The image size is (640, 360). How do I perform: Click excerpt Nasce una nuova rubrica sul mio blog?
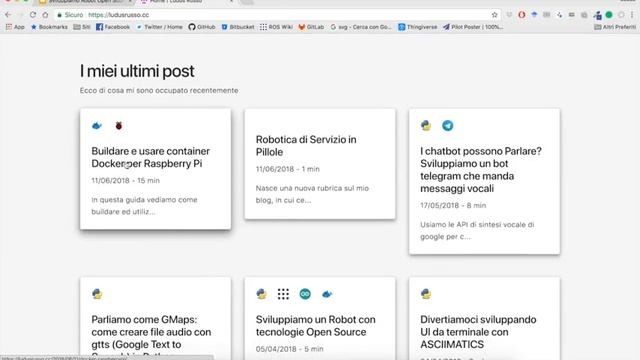coord(312,194)
